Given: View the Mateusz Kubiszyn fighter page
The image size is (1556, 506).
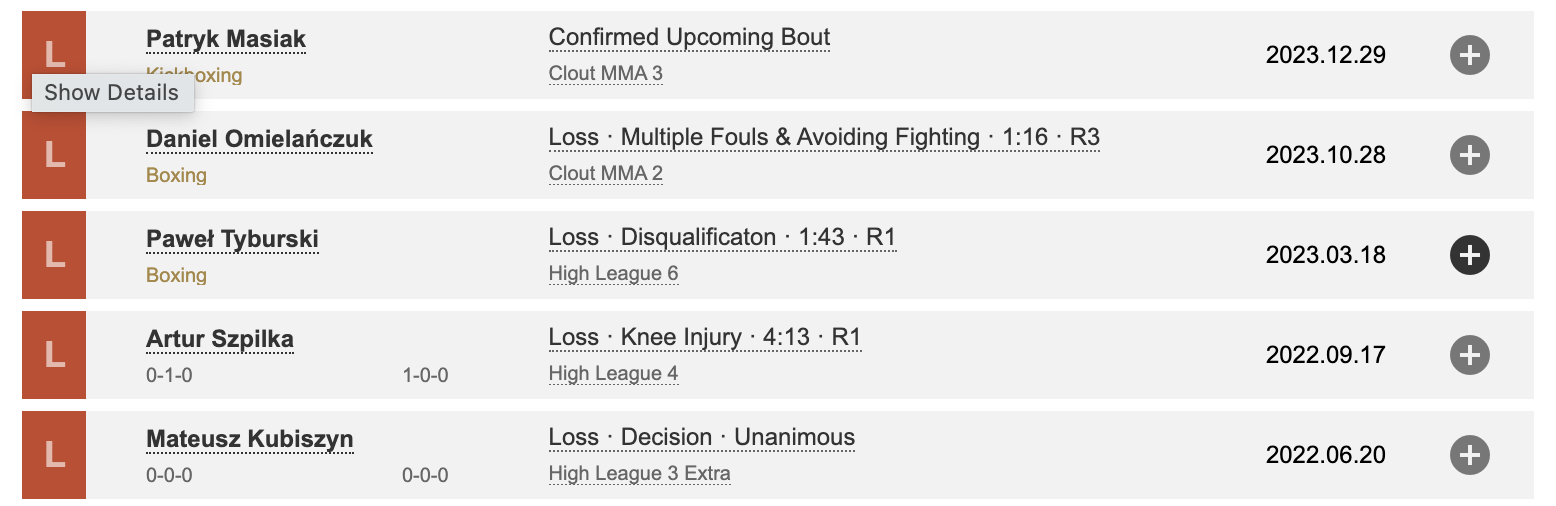Looking at the screenshot, I should pos(249,439).
